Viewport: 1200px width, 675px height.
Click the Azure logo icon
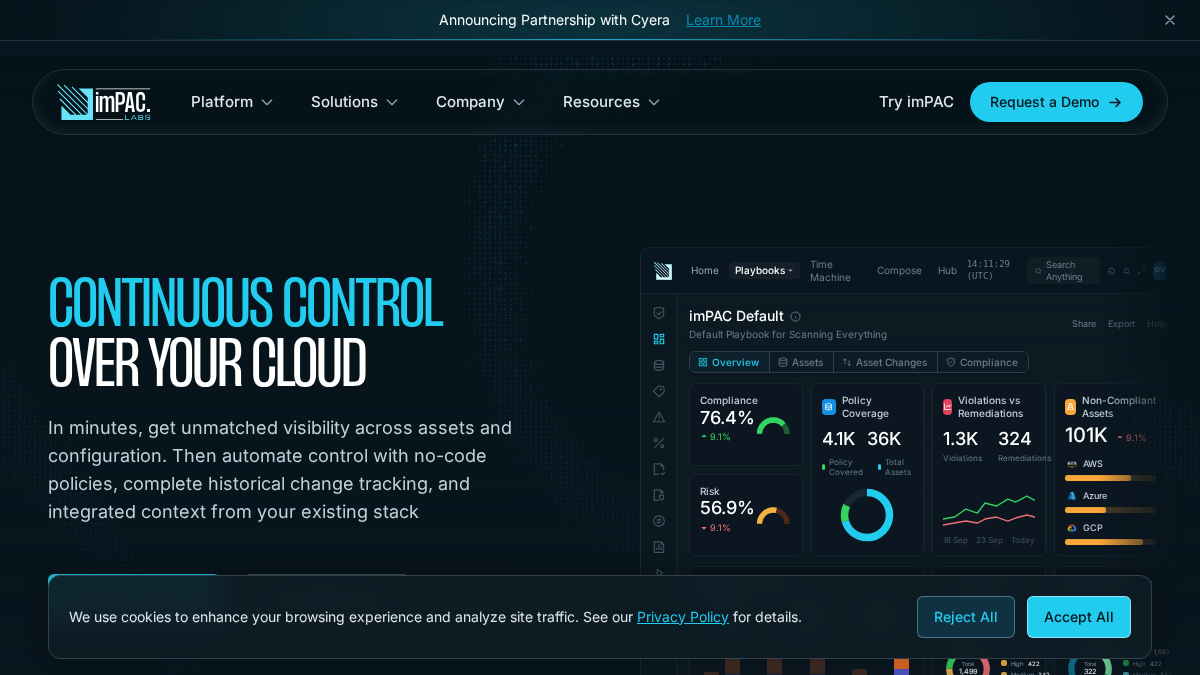point(1072,496)
